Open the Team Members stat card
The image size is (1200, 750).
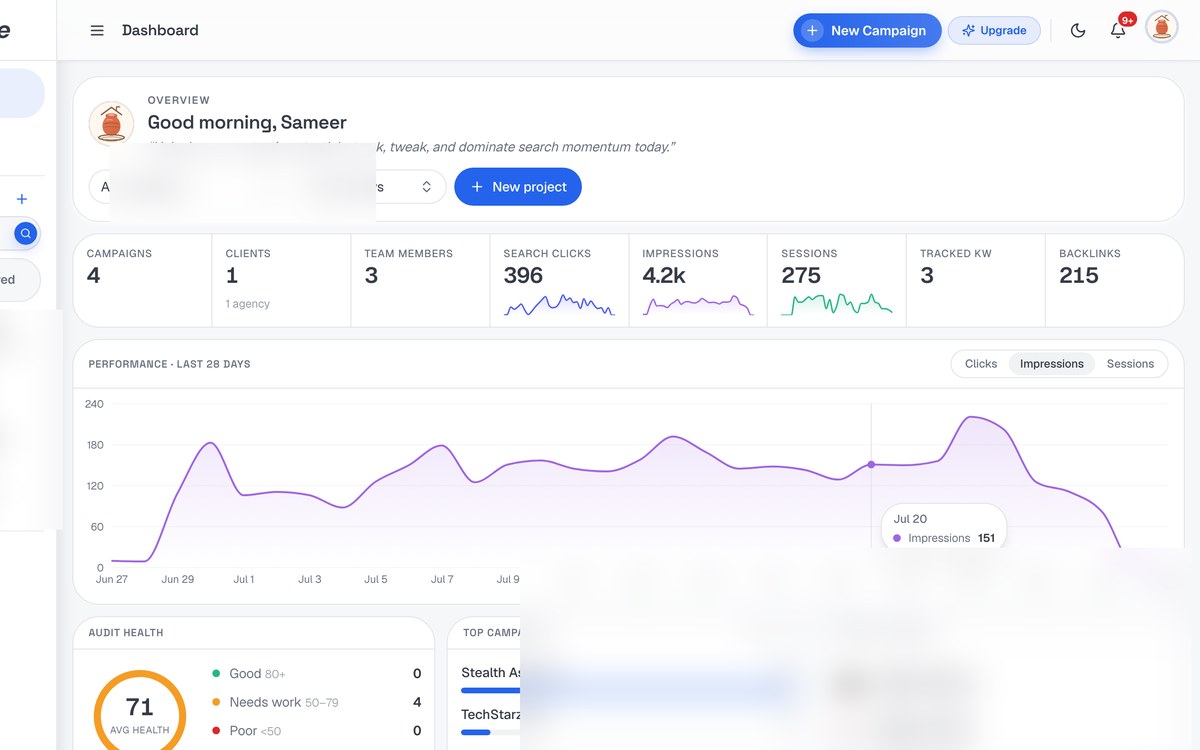[421, 281]
